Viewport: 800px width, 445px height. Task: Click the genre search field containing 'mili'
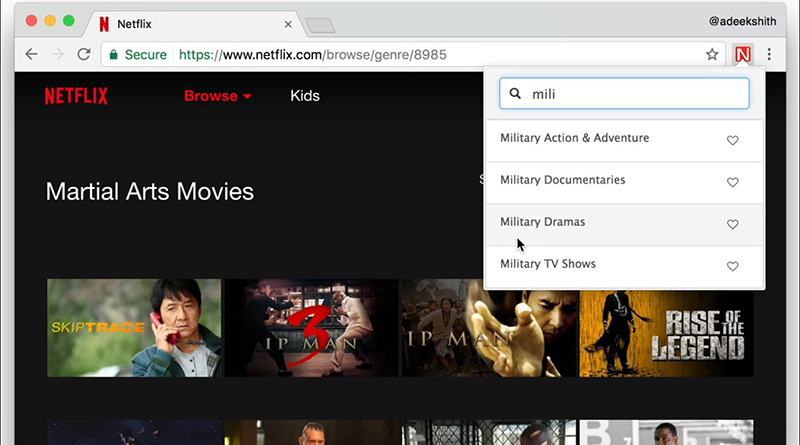click(635, 94)
